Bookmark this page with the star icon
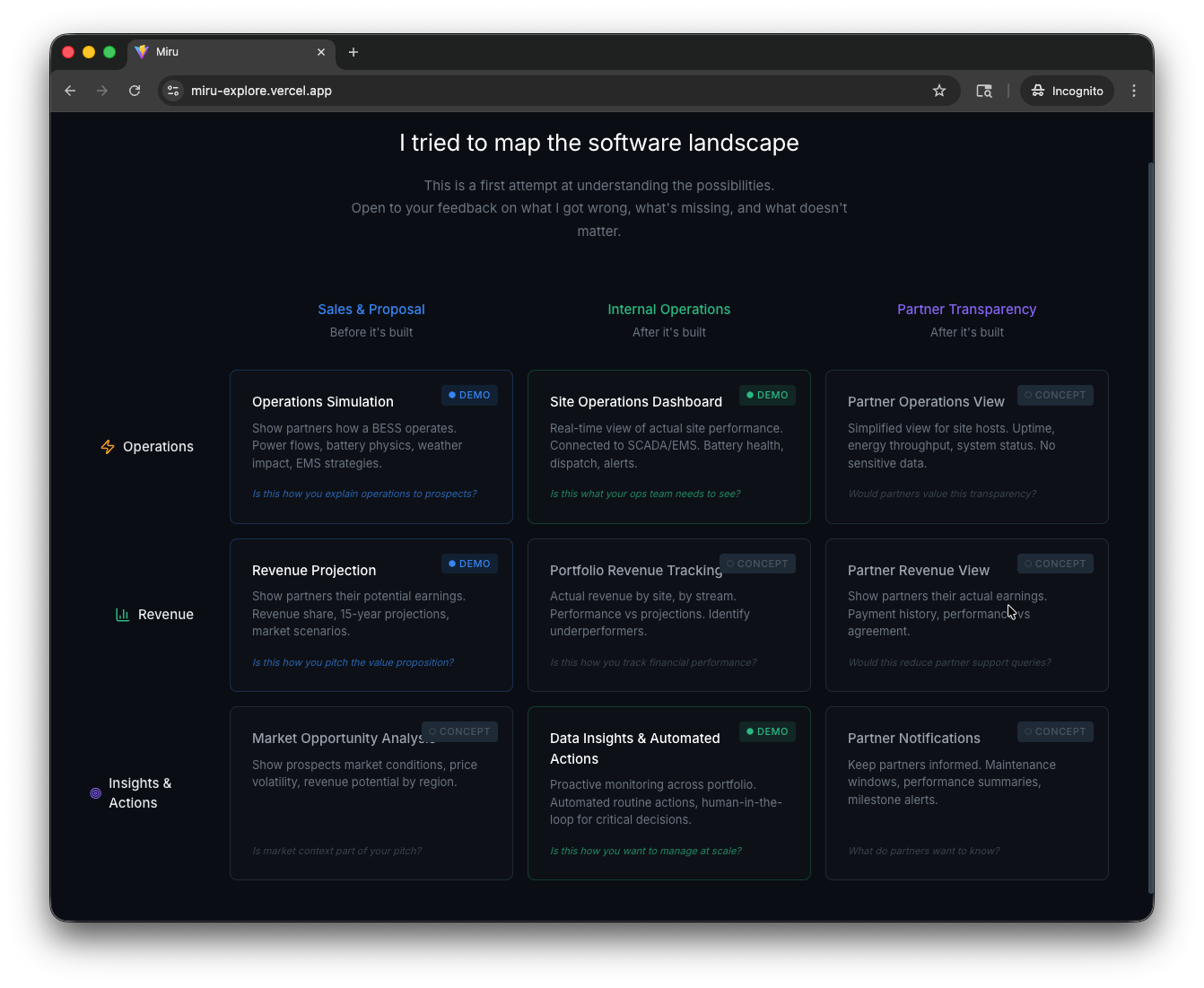Image resolution: width=1204 pixels, height=988 pixels. (x=939, y=91)
